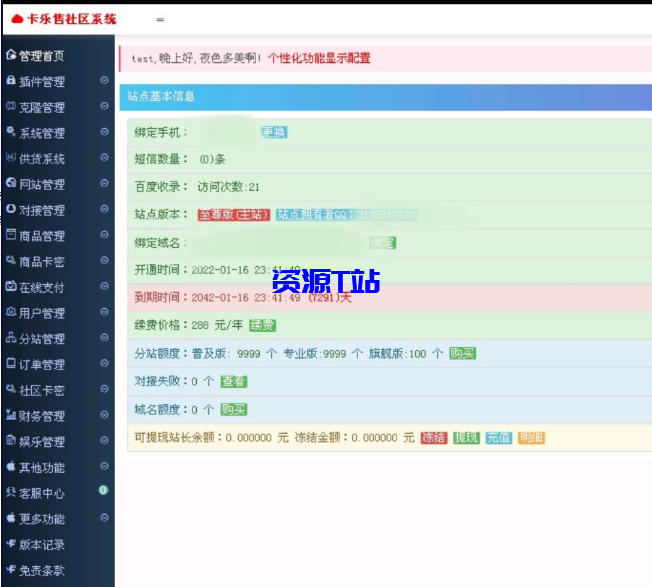This screenshot has width=652, height=587.
Task: Expand the 更多功能 arrow
Action: [104, 518]
